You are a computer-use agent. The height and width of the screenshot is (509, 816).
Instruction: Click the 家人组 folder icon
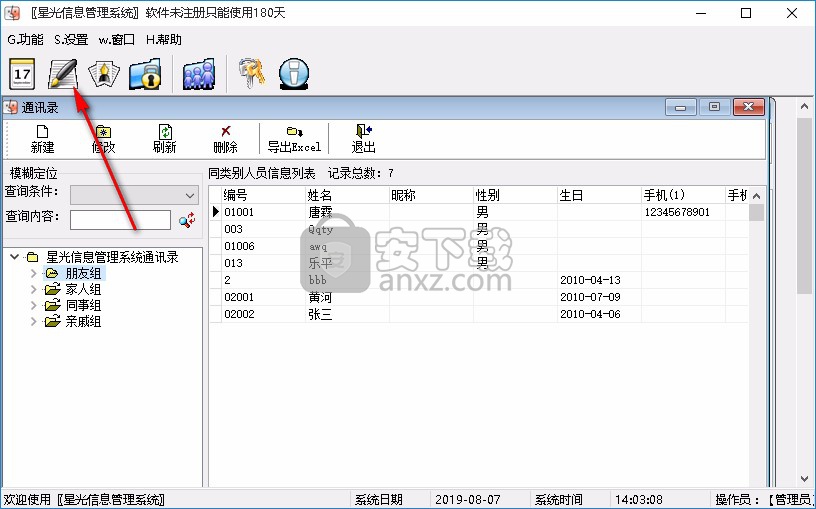pyautogui.click(x=52, y=289)
